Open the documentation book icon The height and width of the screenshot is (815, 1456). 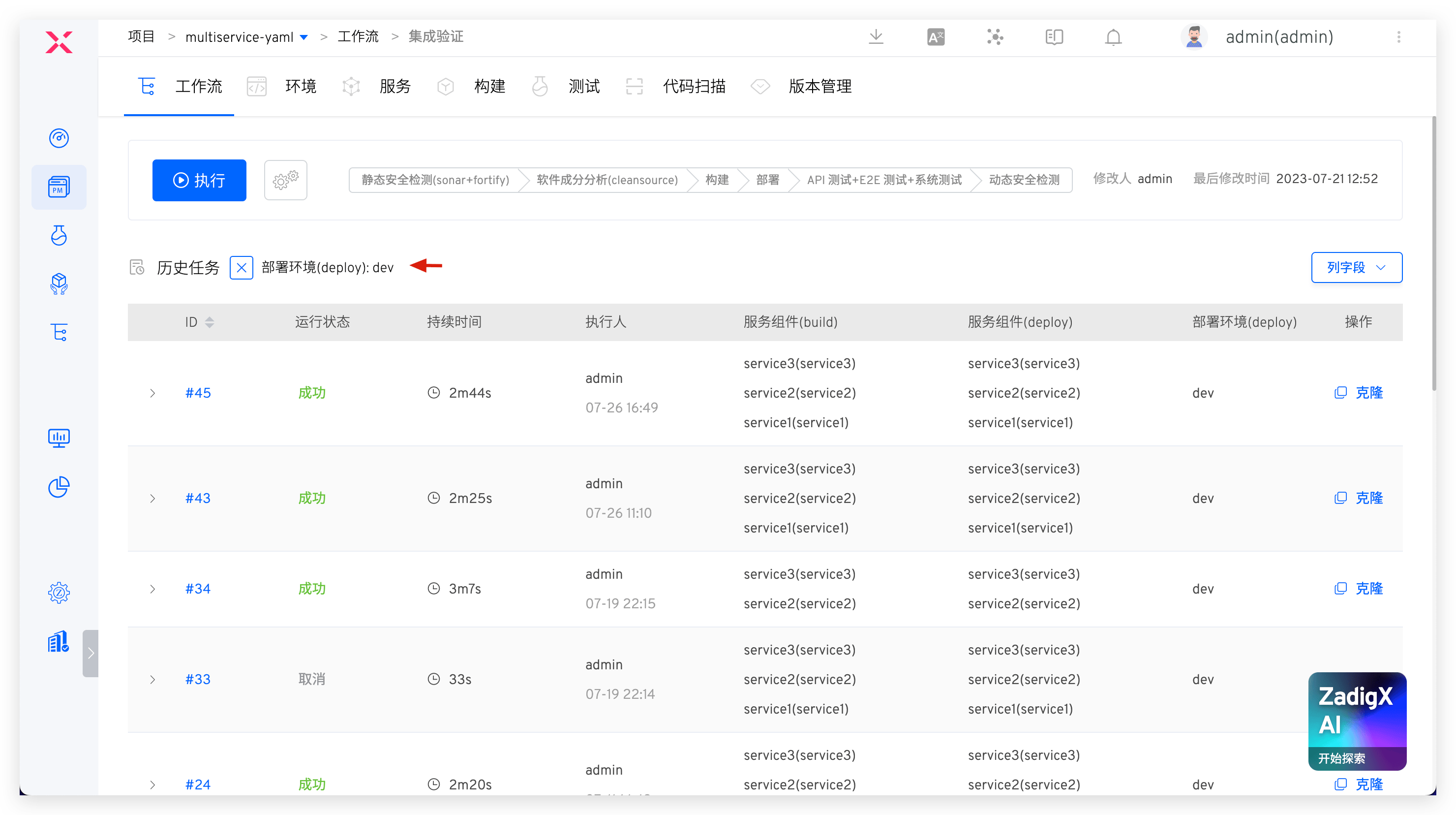point(1054,37)
